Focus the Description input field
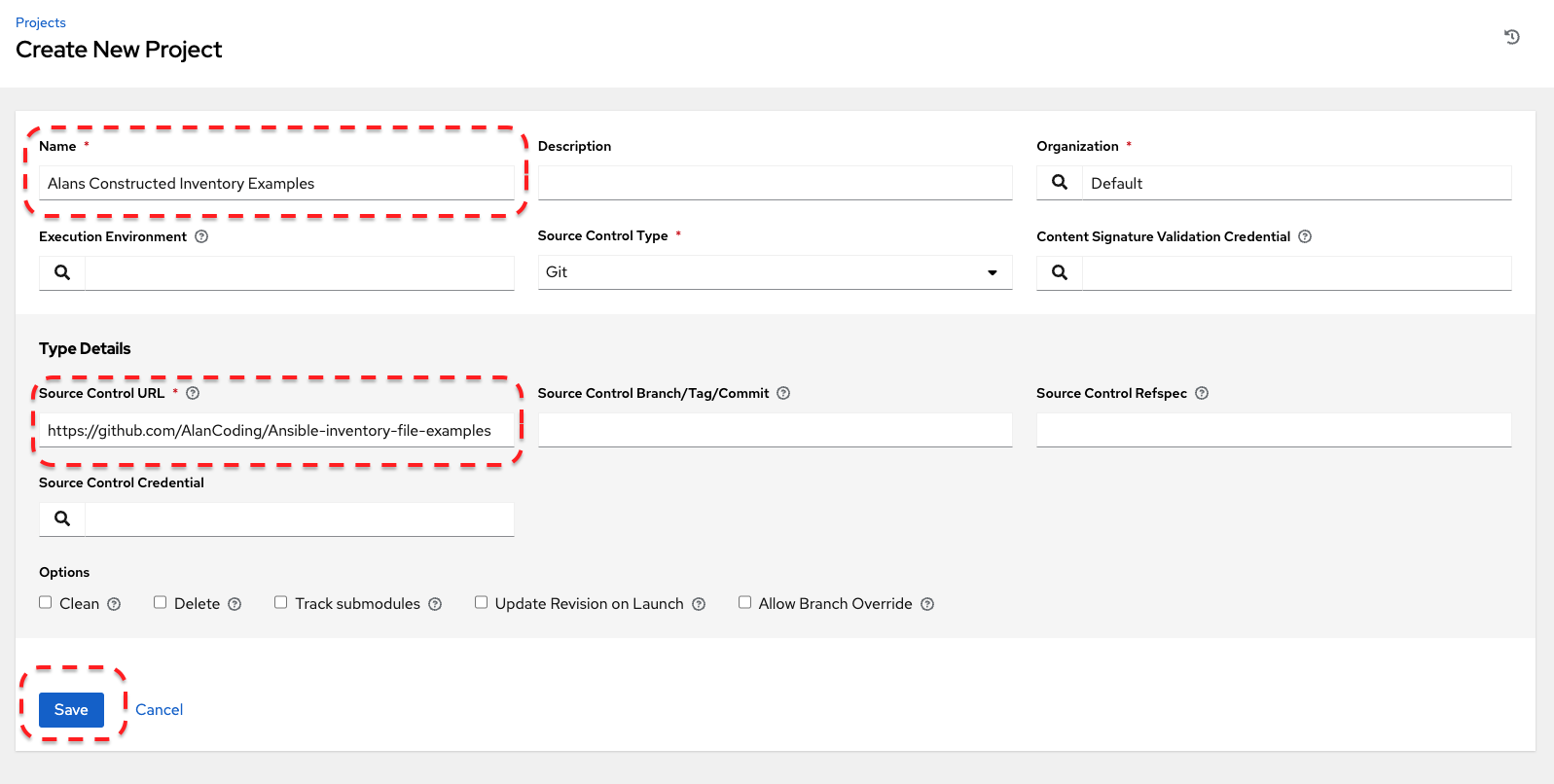 click(775, 183)
